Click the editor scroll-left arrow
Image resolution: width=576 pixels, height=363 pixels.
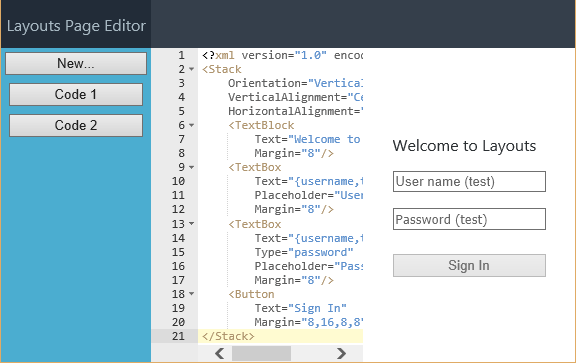220,353
